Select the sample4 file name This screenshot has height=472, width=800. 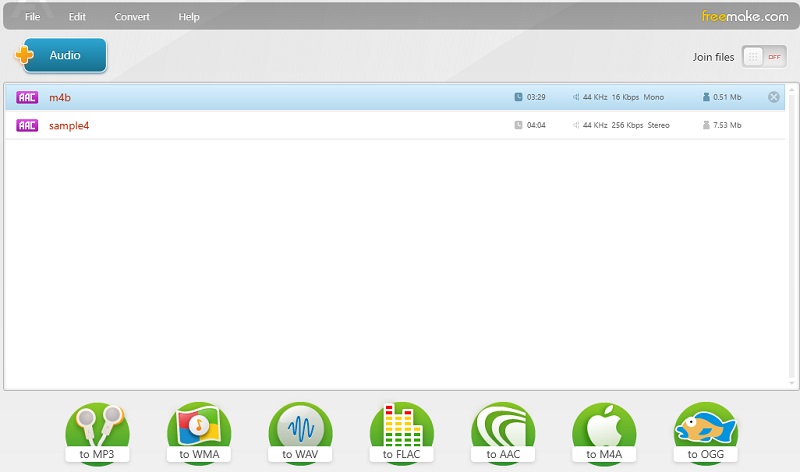69,126
